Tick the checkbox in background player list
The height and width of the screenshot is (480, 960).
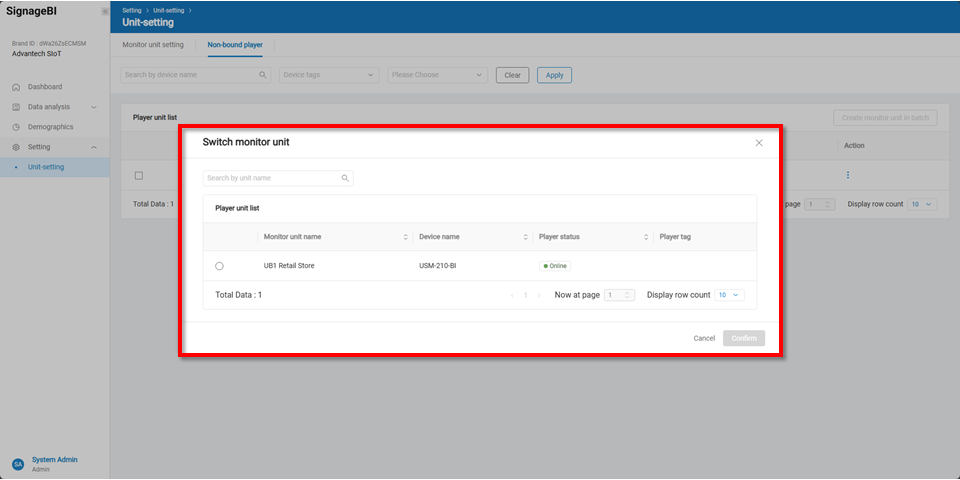tap(139, 175)
